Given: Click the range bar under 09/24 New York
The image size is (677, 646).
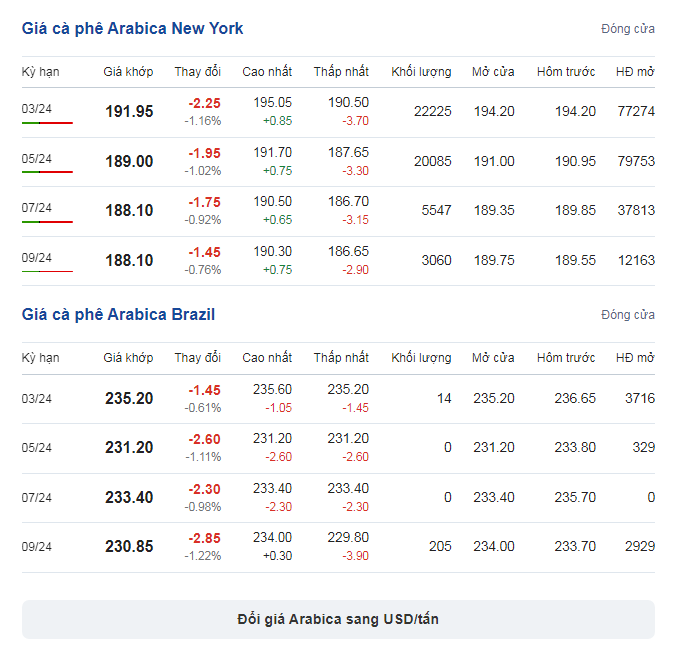Looking at the screenshot, I should (x=47, y=272).
